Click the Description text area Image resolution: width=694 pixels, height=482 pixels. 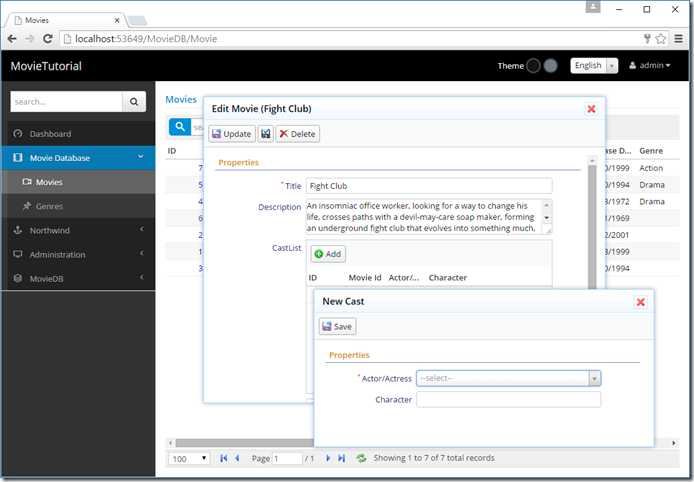click(x=428, y=217)
